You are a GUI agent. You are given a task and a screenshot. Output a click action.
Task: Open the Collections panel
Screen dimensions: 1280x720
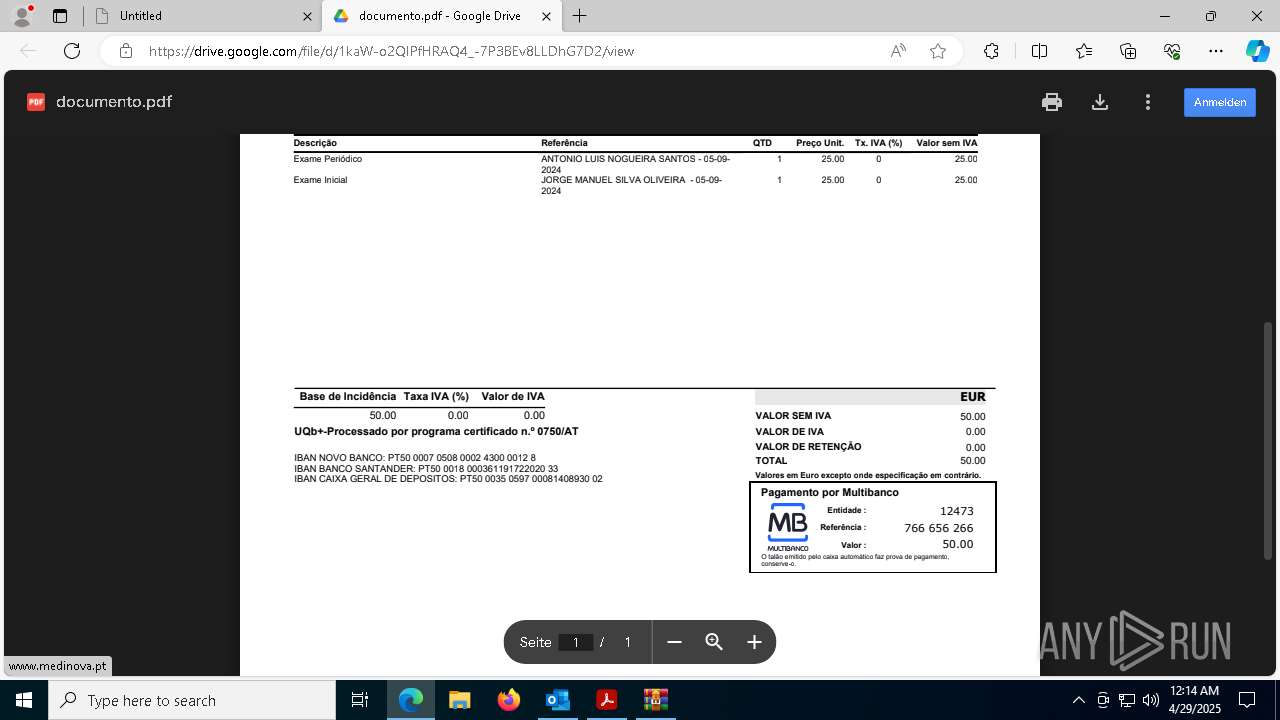coord(1128,51)
